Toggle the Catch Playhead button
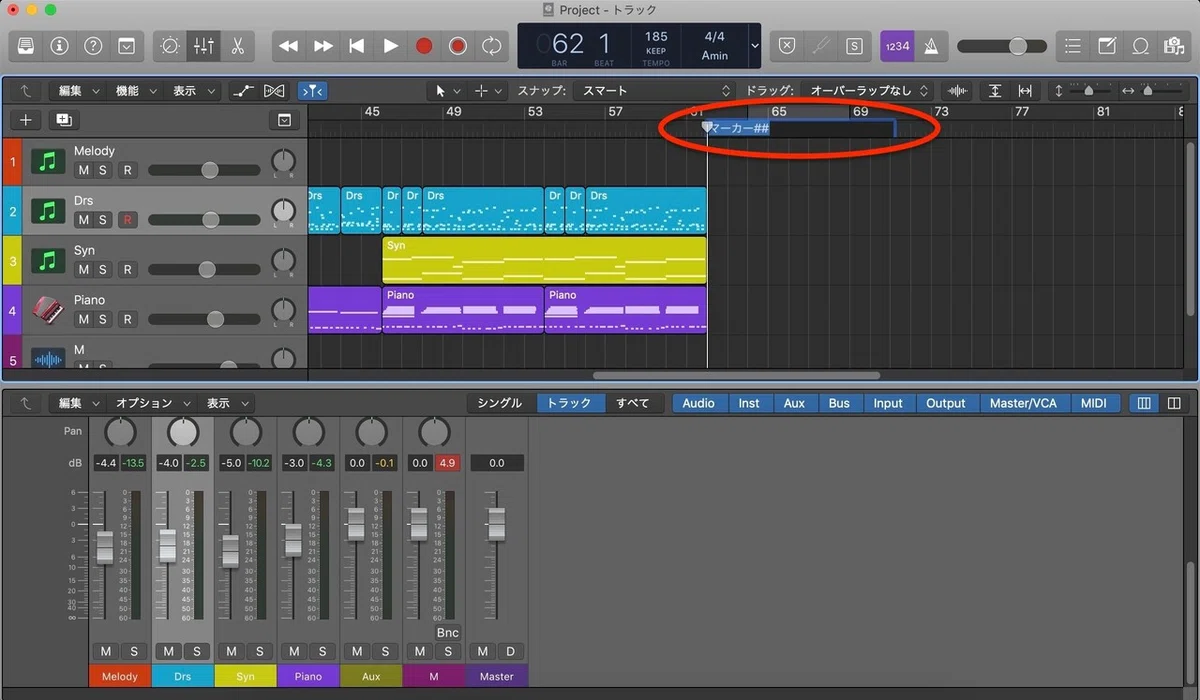The width and height of the screenshot is (1200, 700). (x=312, y=91)
